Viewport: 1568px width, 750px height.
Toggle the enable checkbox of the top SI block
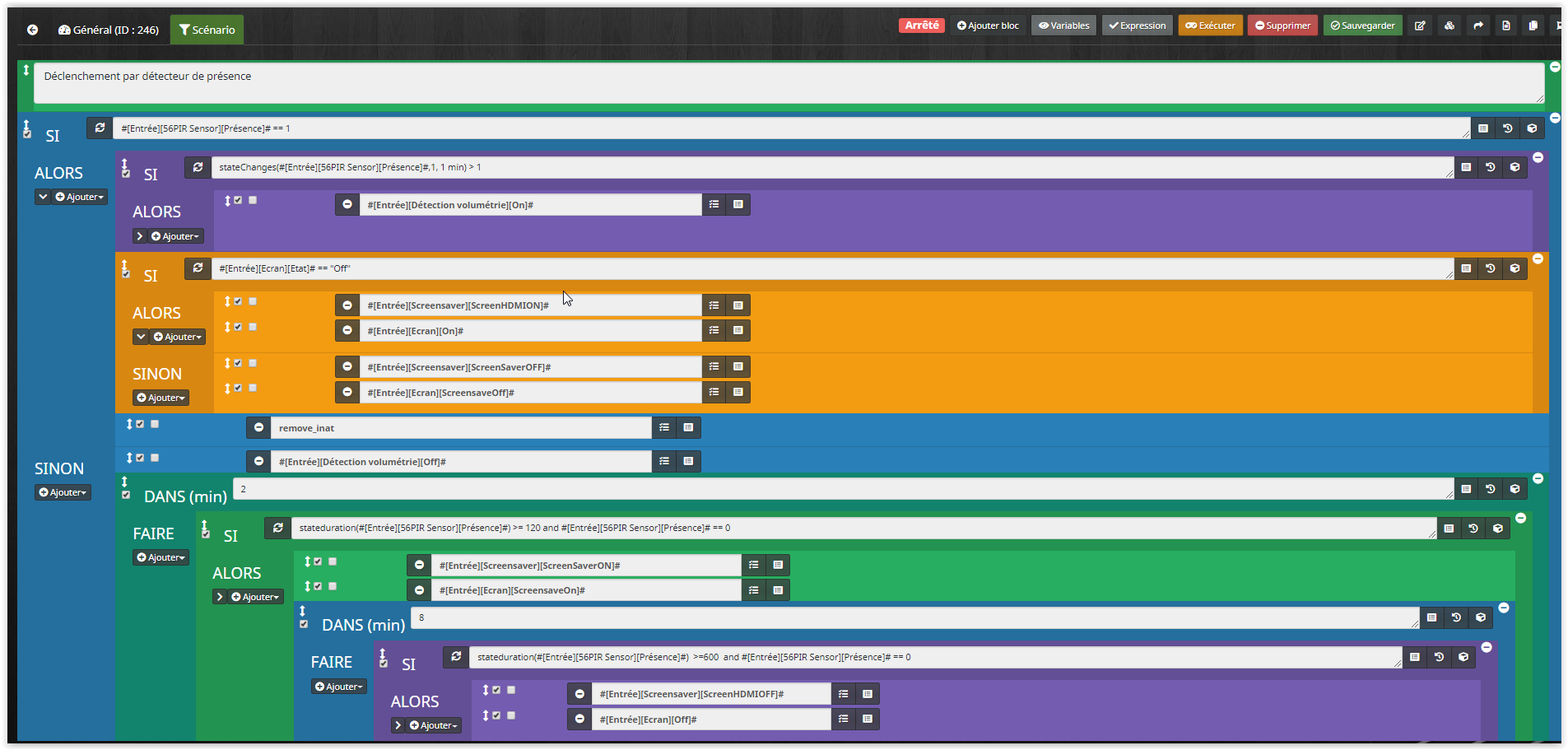point(27,133)
